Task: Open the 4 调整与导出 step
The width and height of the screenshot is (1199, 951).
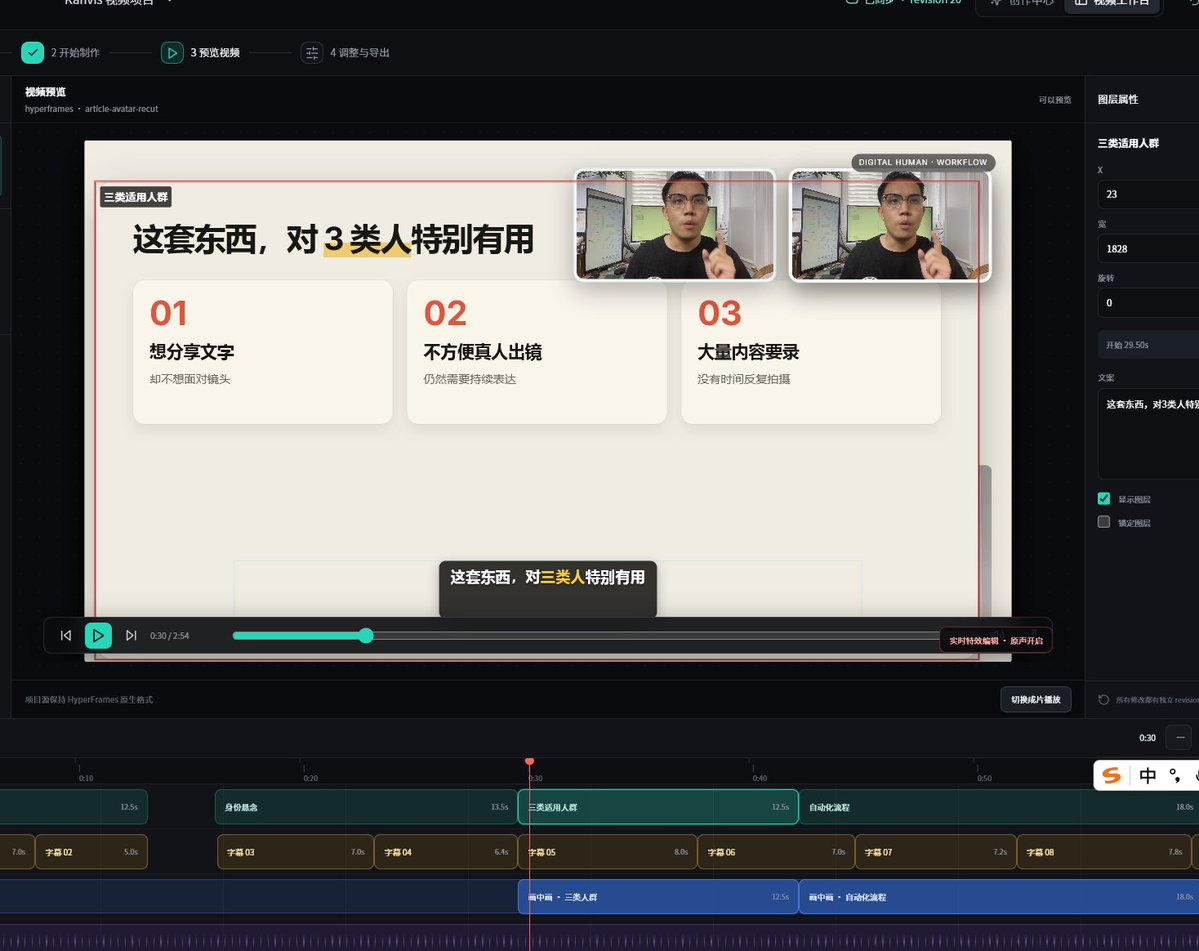Action: tap(359, 53)
